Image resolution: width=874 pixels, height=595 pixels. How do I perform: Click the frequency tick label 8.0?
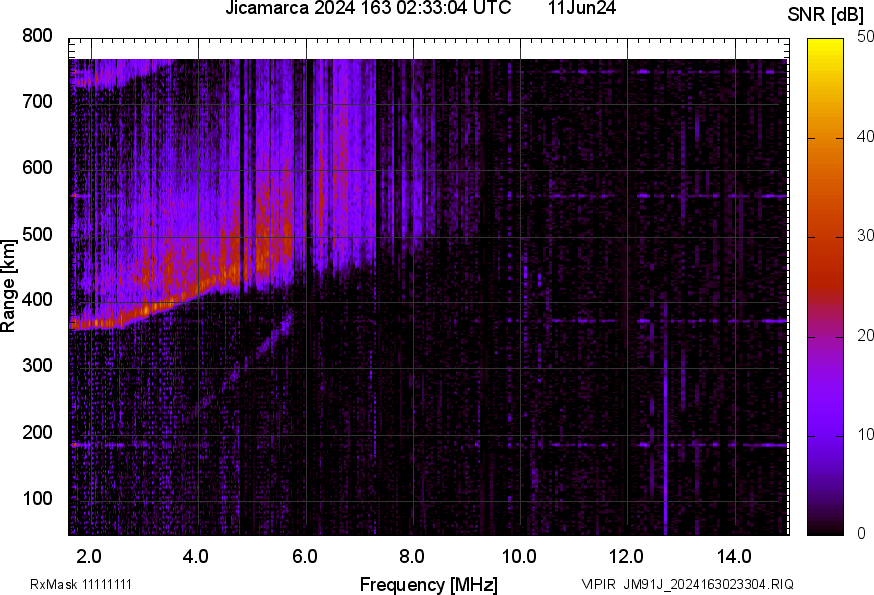coord(412,557)
